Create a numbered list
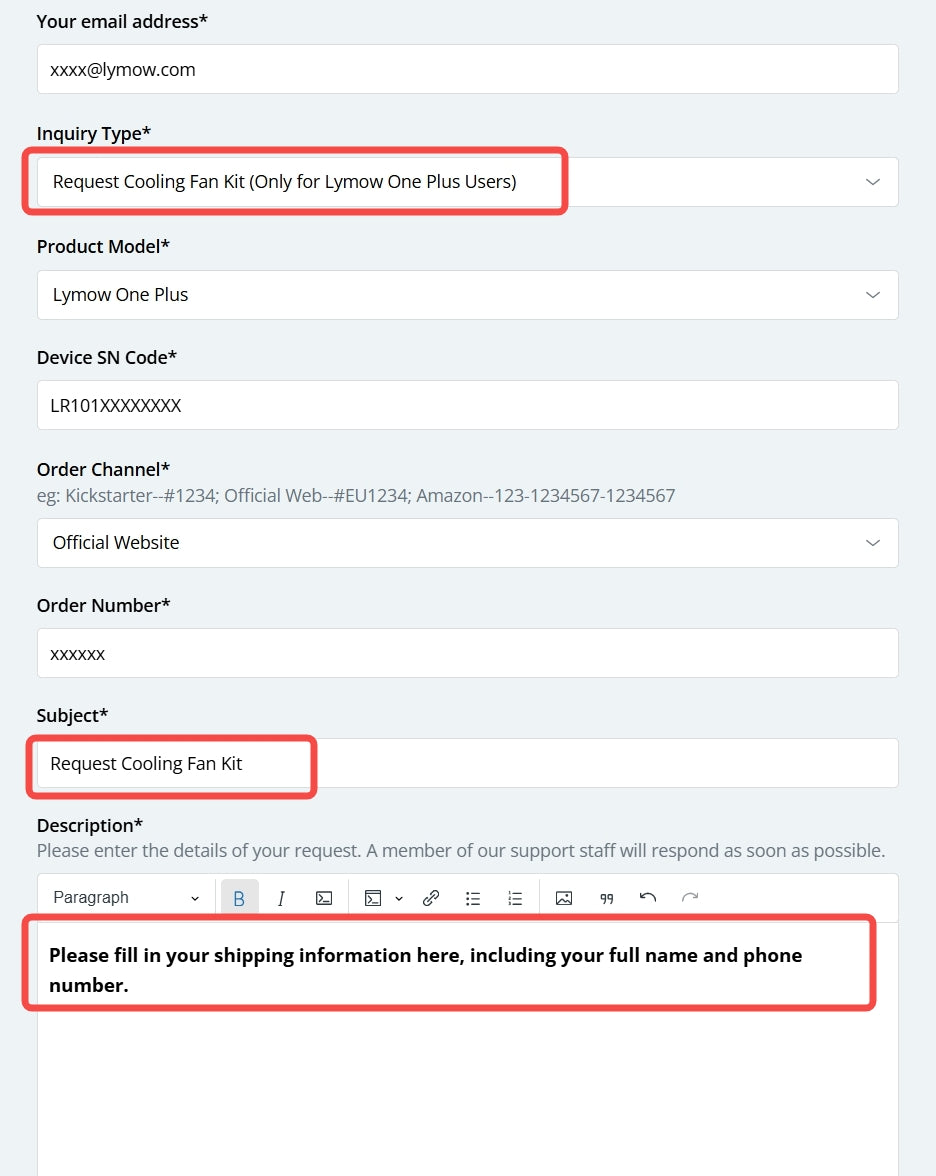The width and height of the screenshot is (936, 1176). 514,898
